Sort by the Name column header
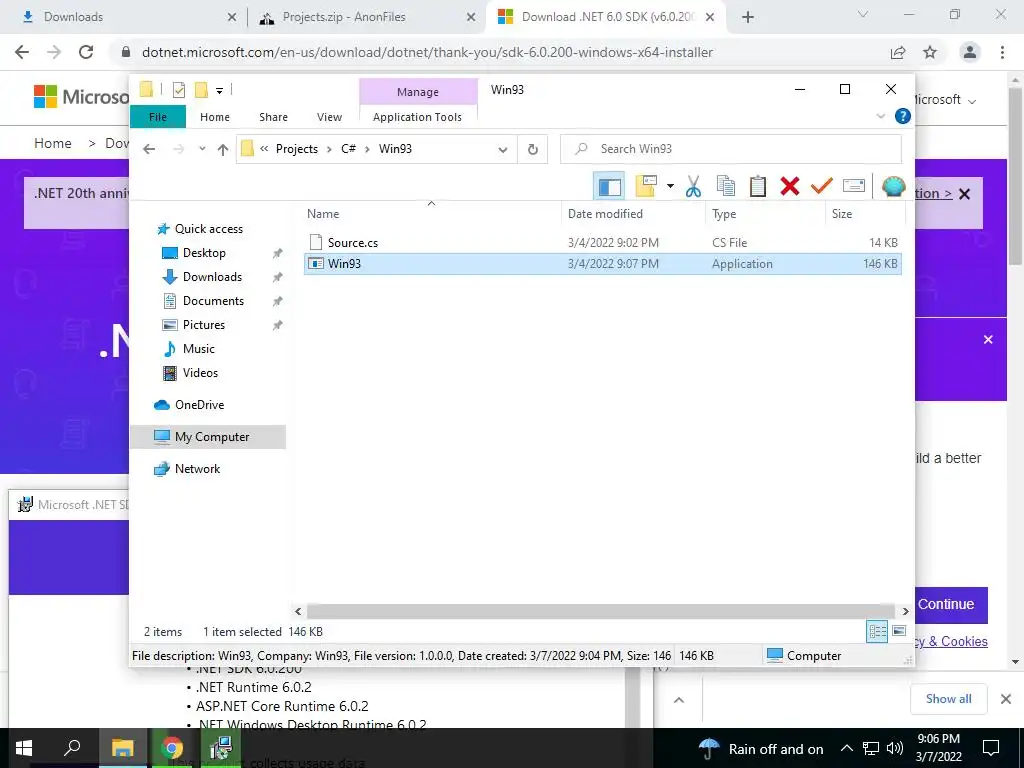Image resolution: width=1024 pixels, height=768 pixels. click(432, 214)
